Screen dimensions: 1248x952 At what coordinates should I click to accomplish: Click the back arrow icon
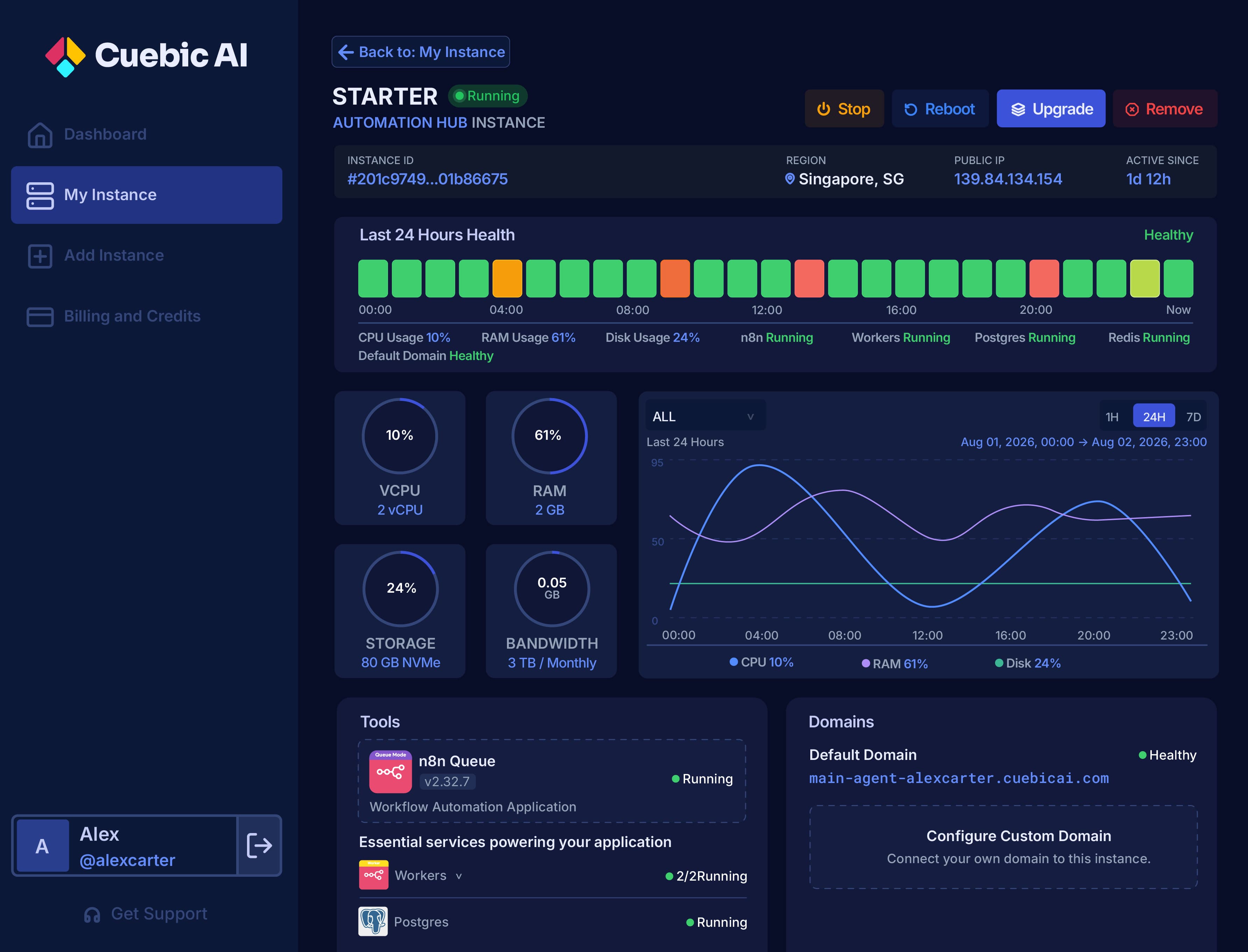tap(346, 52)
